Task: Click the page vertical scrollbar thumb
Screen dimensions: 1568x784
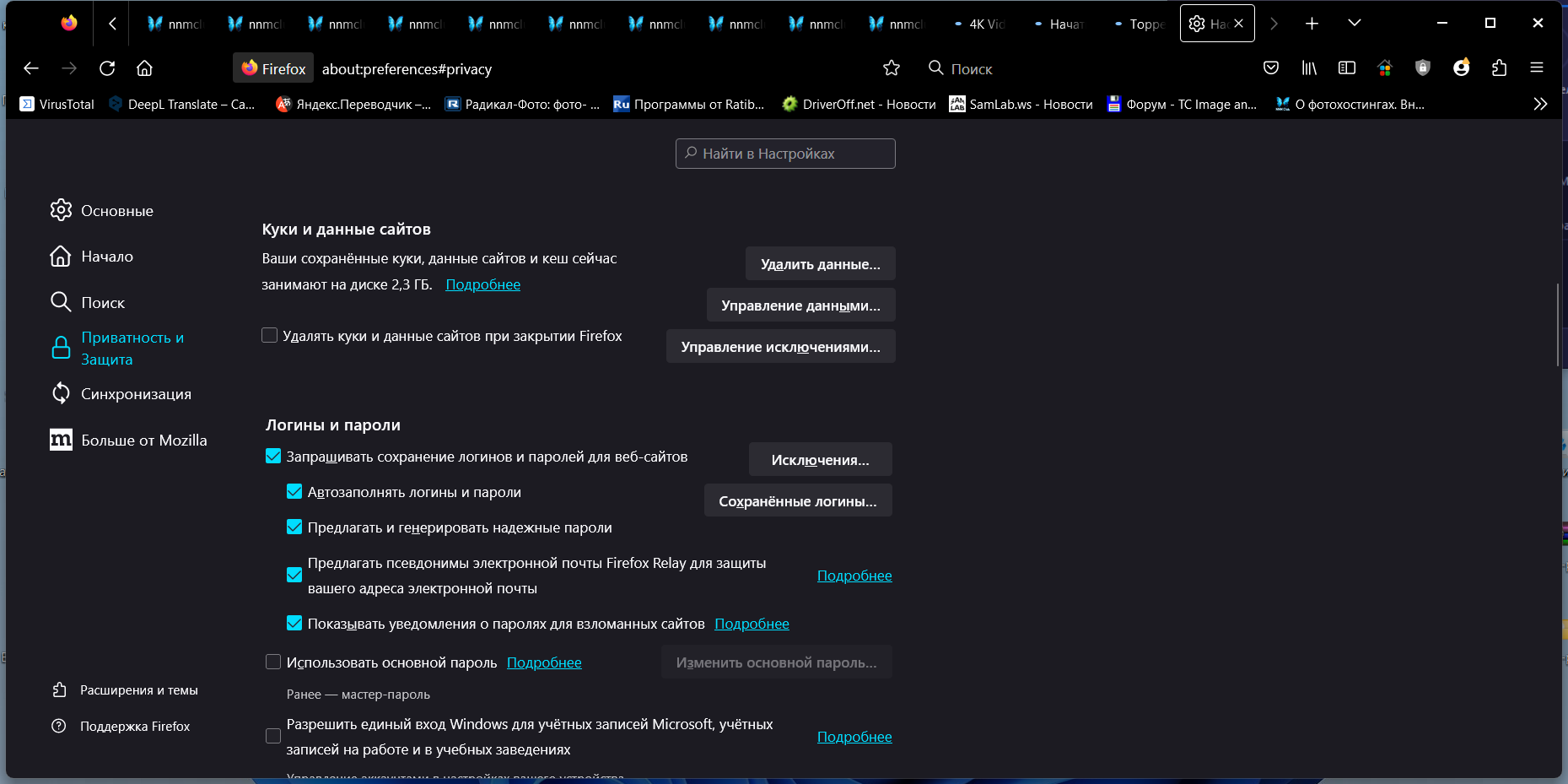Action: coord(1557,326)
